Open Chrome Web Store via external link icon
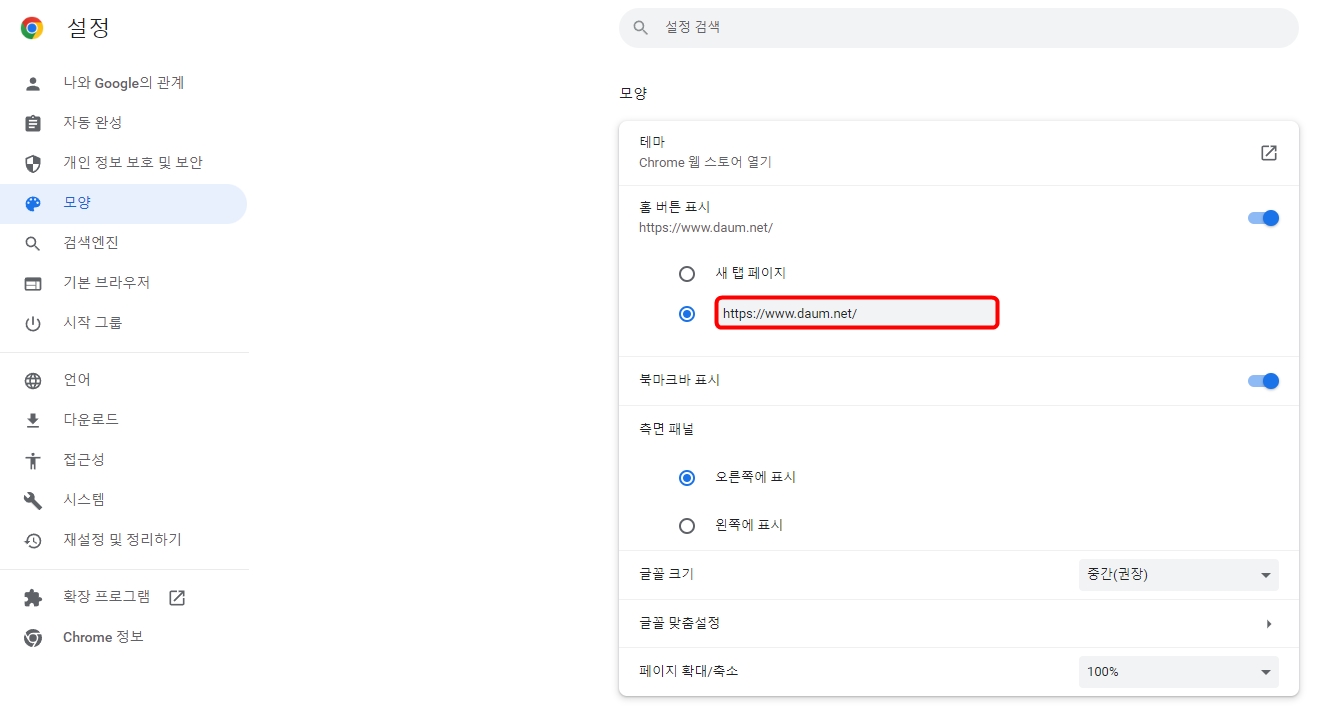Screen dimensions: 1322x716 [1268, 152]
